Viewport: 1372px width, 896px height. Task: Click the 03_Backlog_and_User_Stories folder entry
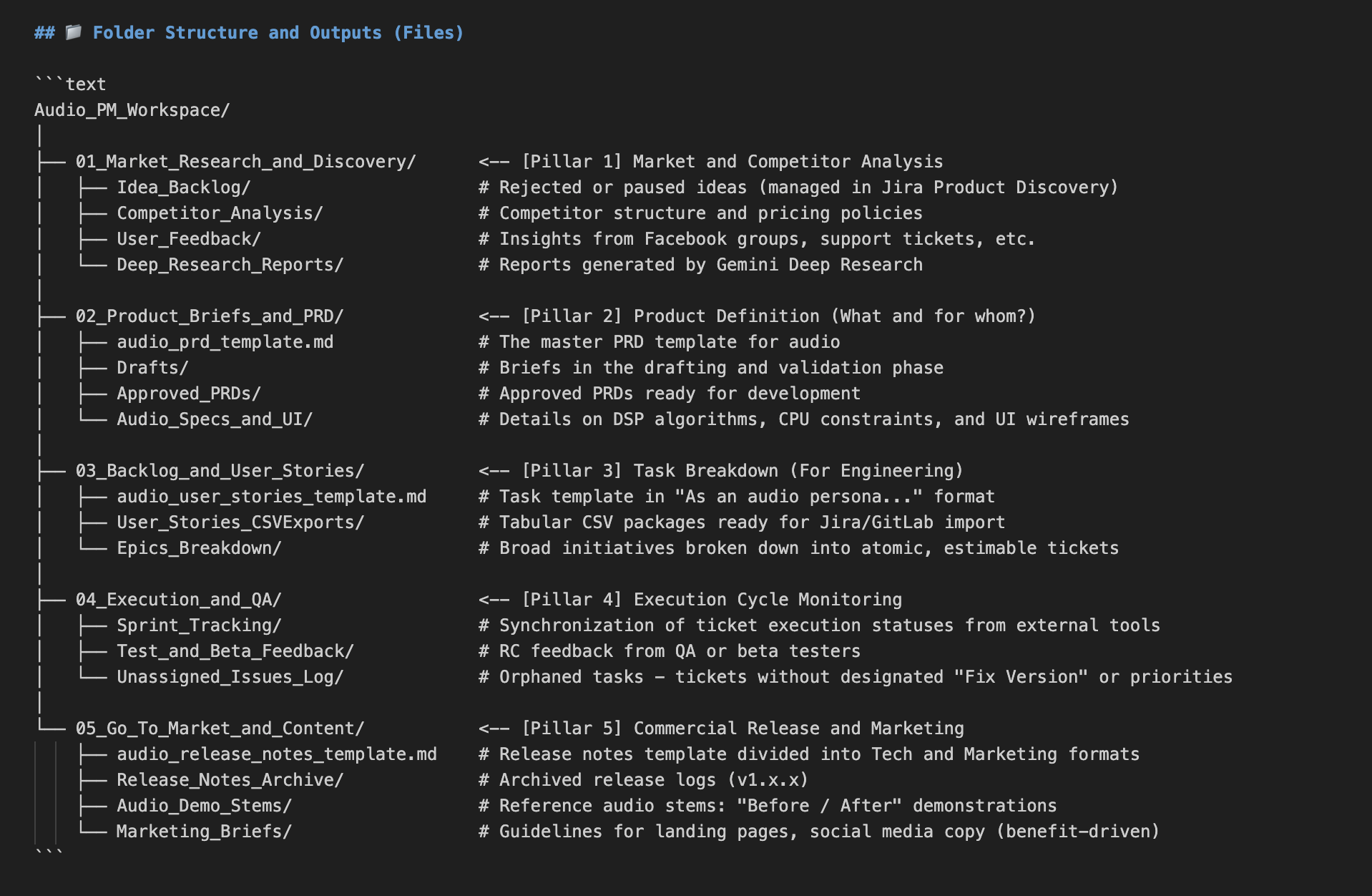point(220,471)
